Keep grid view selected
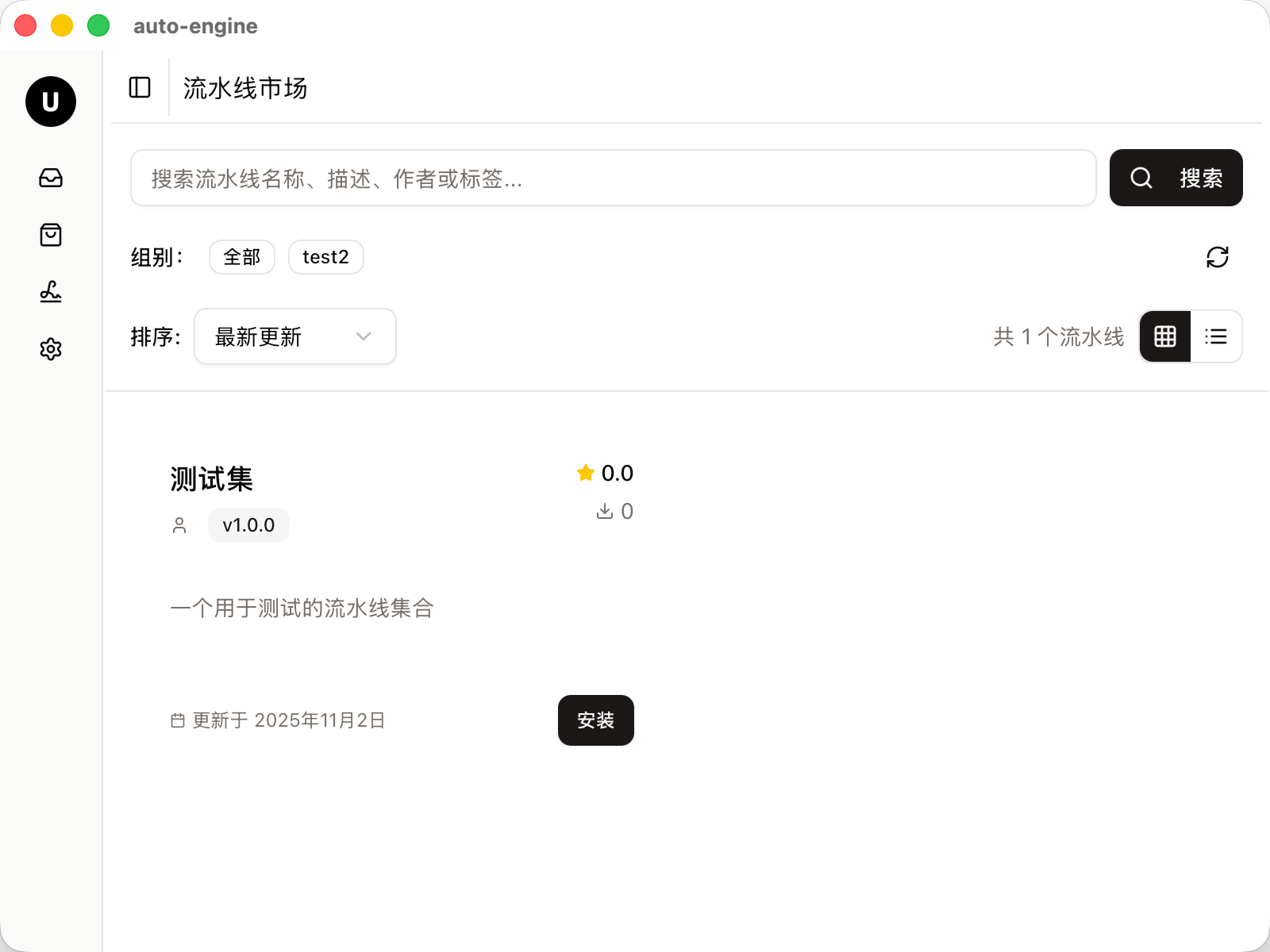This screenshot has height=952, width=1270. [1164, 336]
